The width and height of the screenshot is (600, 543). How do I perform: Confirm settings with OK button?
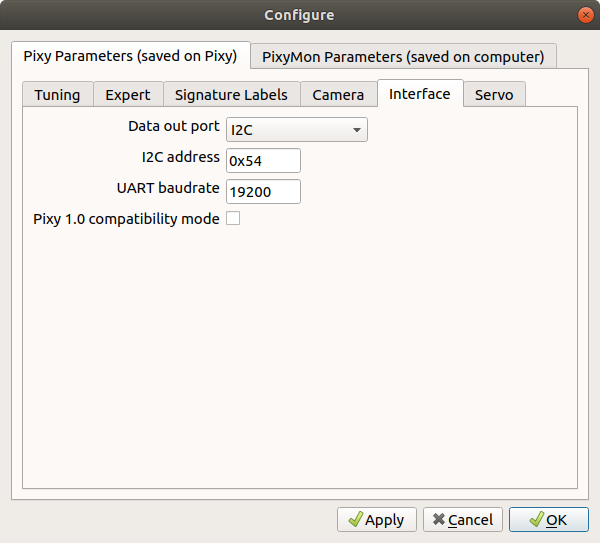click(x=549, y=520)
